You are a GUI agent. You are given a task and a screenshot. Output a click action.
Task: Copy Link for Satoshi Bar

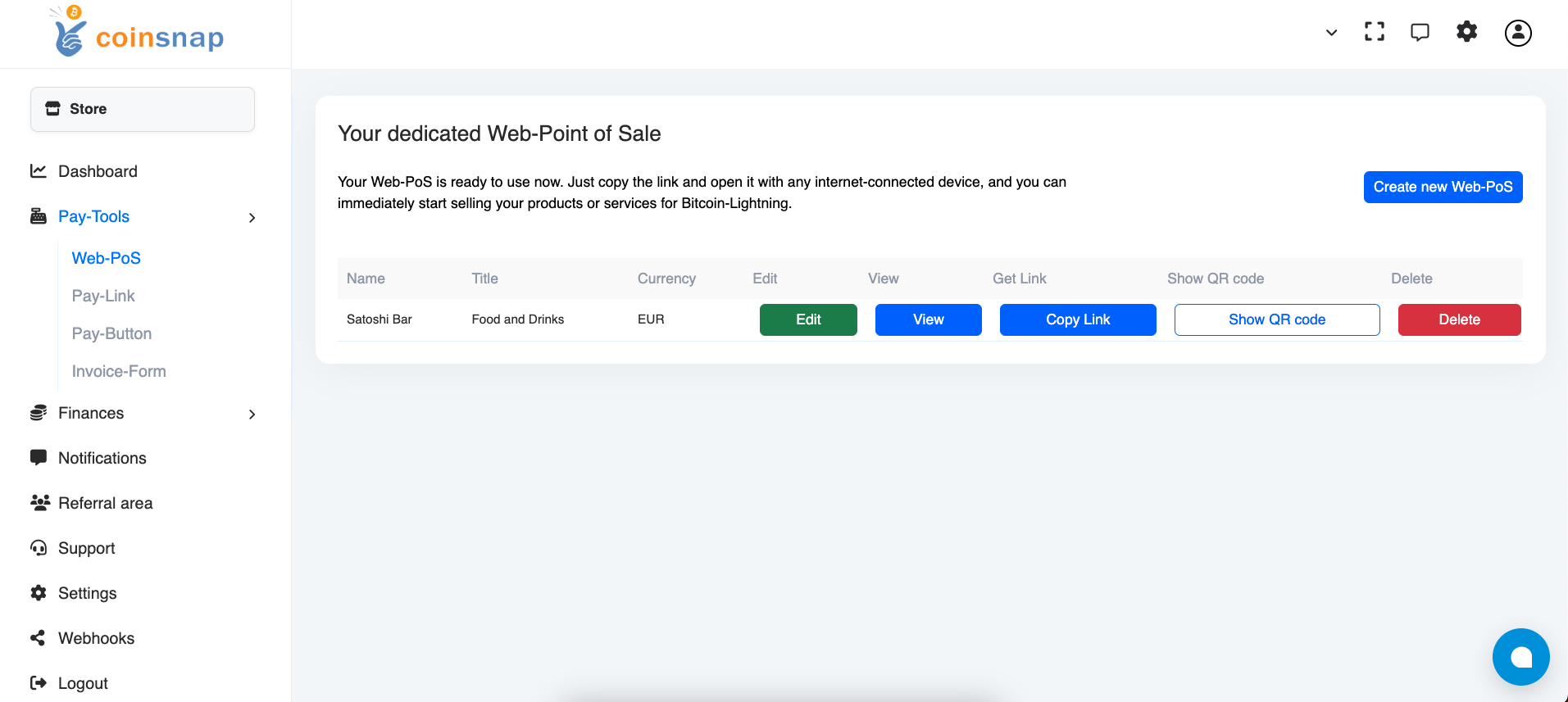coord(1077,319)
